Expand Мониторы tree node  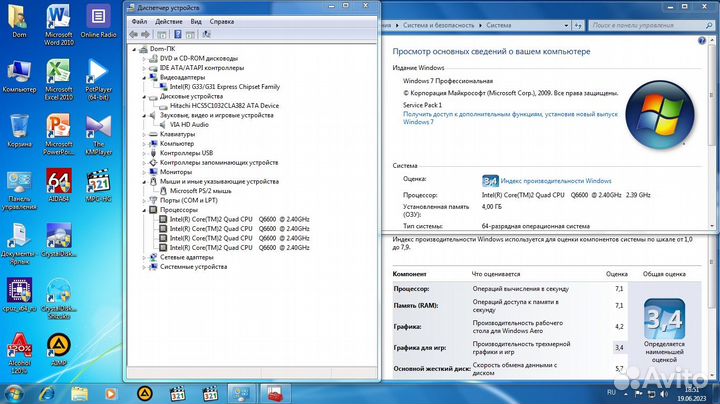pyautogui.click(x=144, y=172)
